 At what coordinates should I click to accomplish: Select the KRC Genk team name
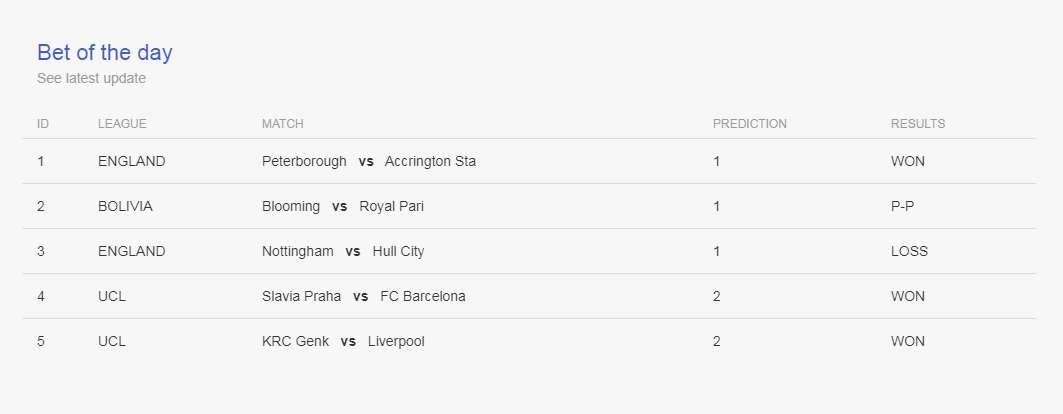(x=296, y=341)
